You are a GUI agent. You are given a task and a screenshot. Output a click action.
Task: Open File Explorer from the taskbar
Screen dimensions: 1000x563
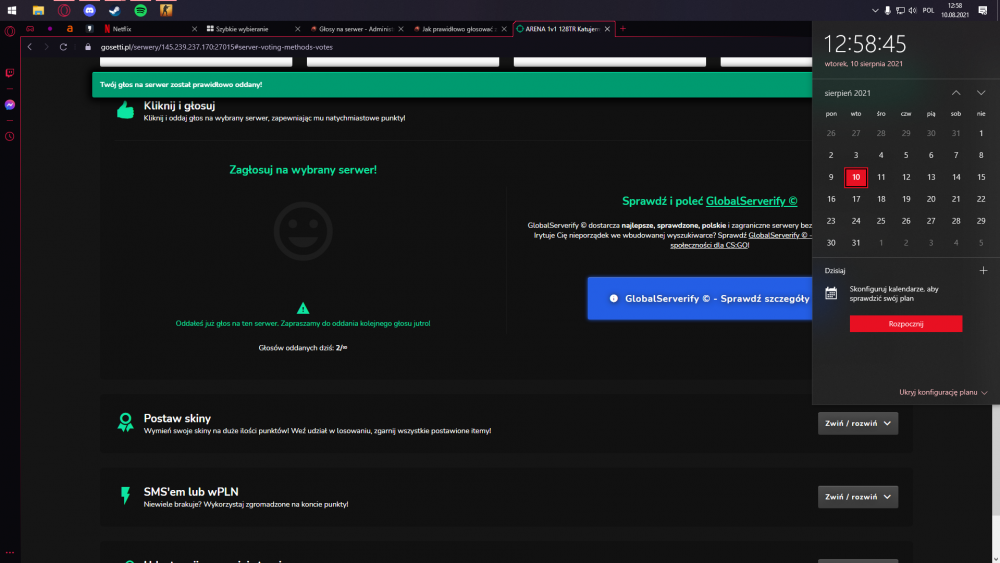(38, 10)
